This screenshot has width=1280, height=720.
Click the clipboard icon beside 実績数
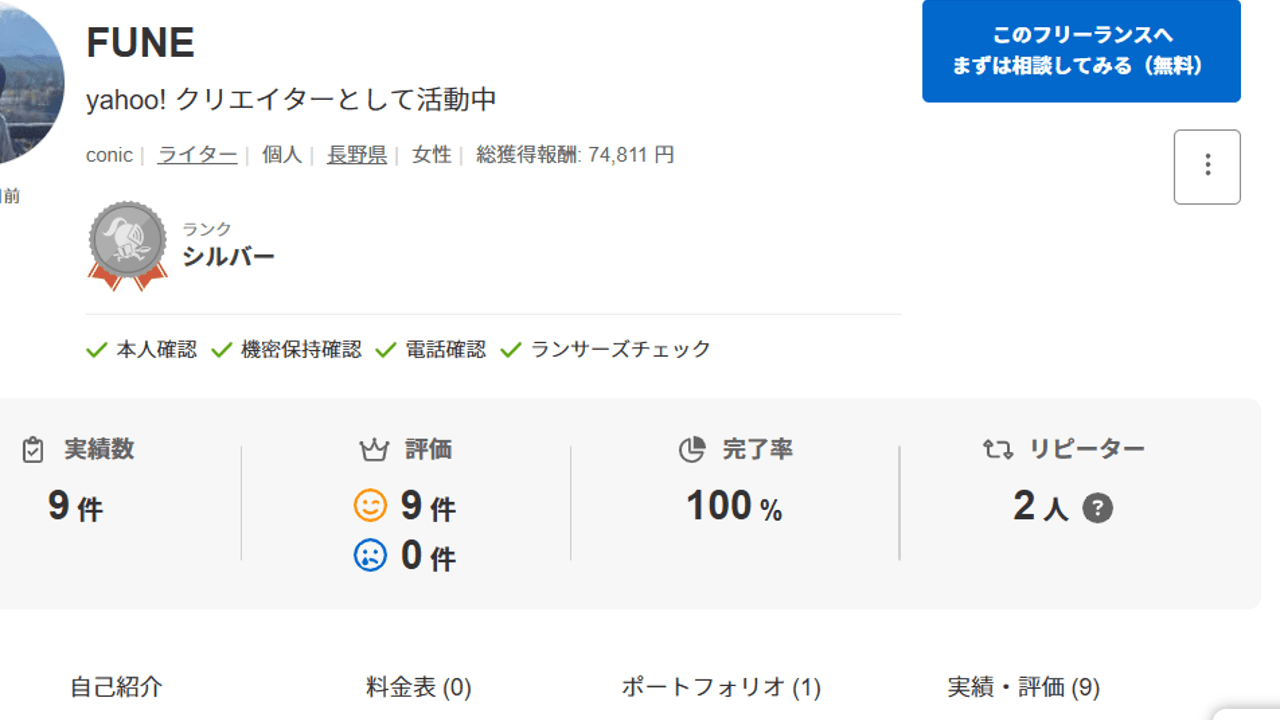click(x=33, y=450)
